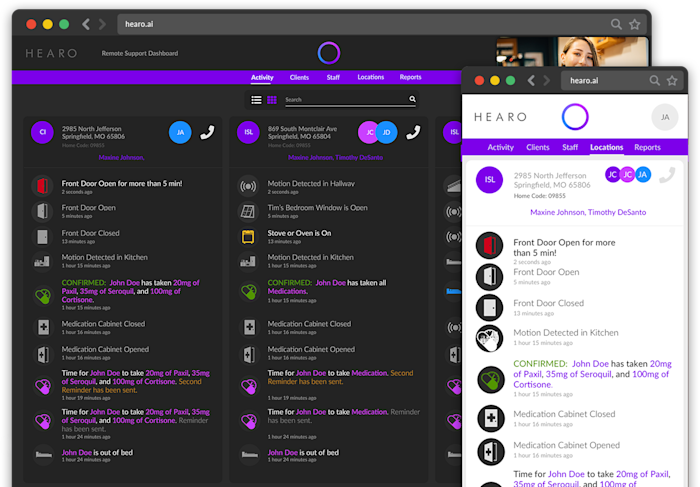Click the JA staff avatar in front window card
The width and height of the screenshot is (700, 487).
642,175
